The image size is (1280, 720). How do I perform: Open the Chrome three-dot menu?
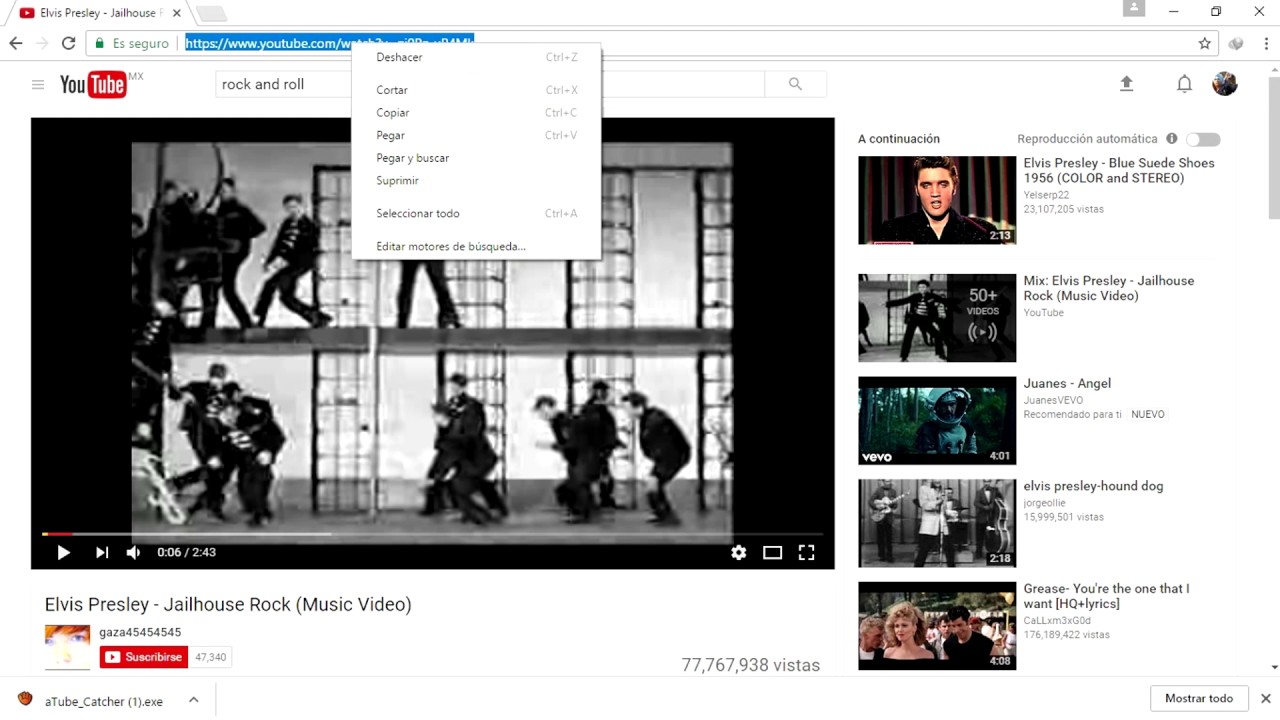coord(1266,44)
